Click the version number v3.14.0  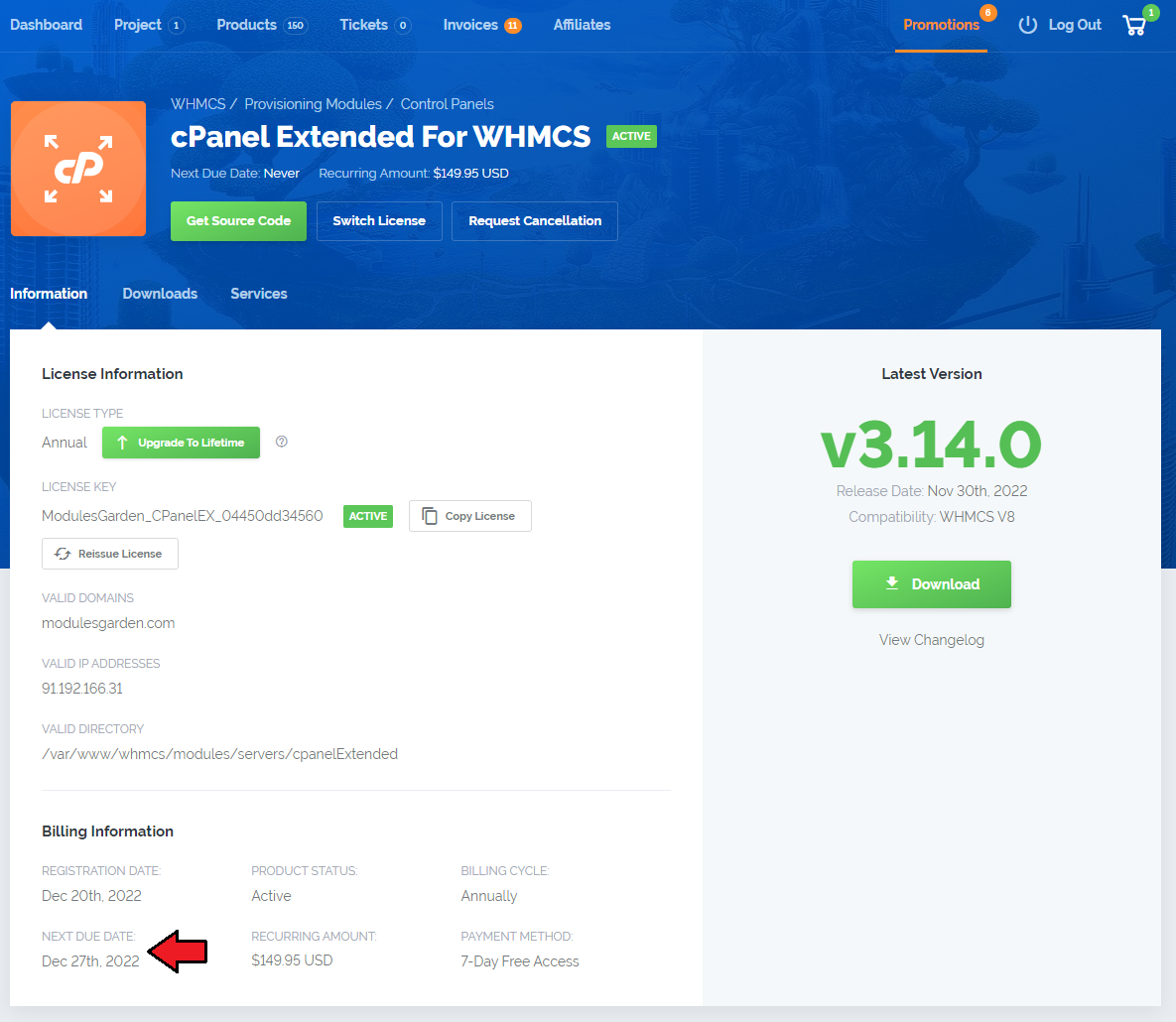[932, 445]
